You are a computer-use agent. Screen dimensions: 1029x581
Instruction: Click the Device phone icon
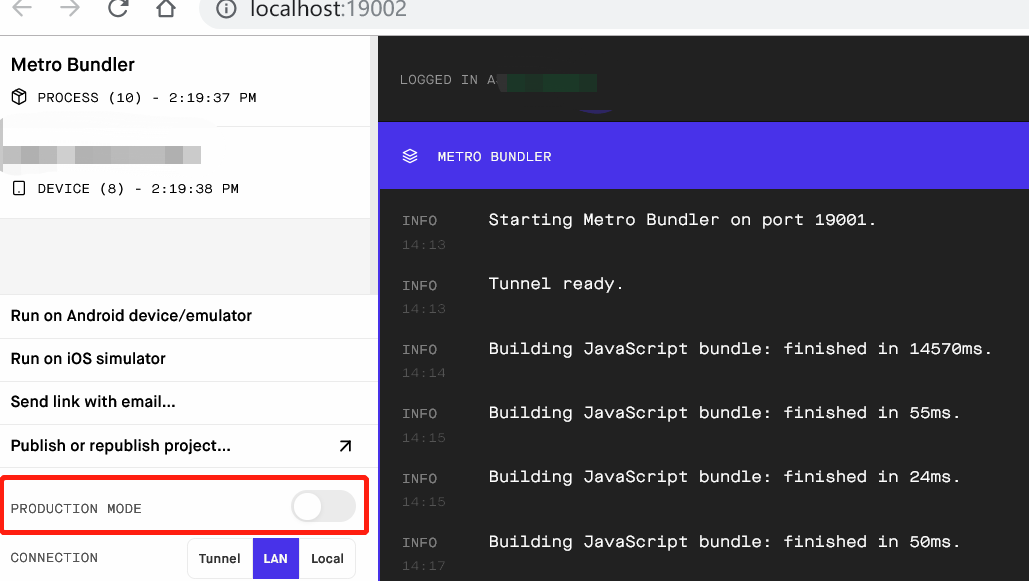tap(19, 188)
